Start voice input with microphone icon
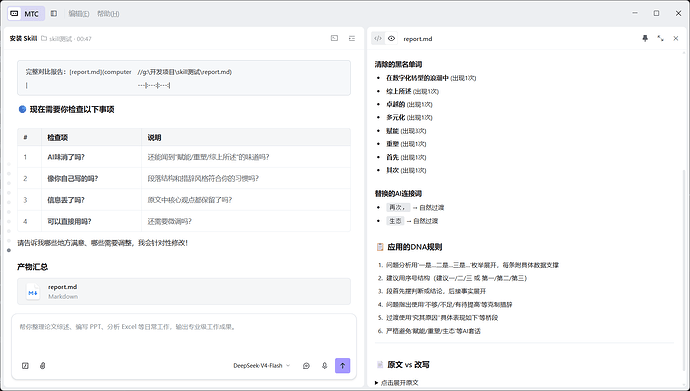The image size is (690, 391). (x=324, y=365)
